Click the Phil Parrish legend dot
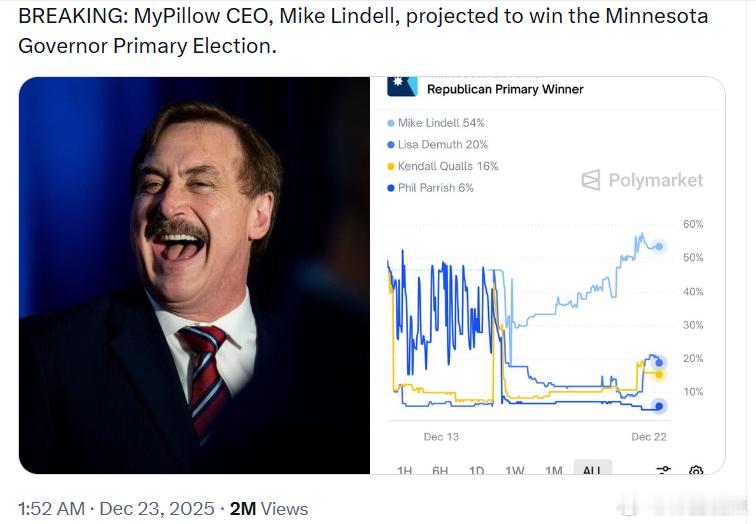The height and width of the screenshot is (524, 756). click(x=390, y=188)
